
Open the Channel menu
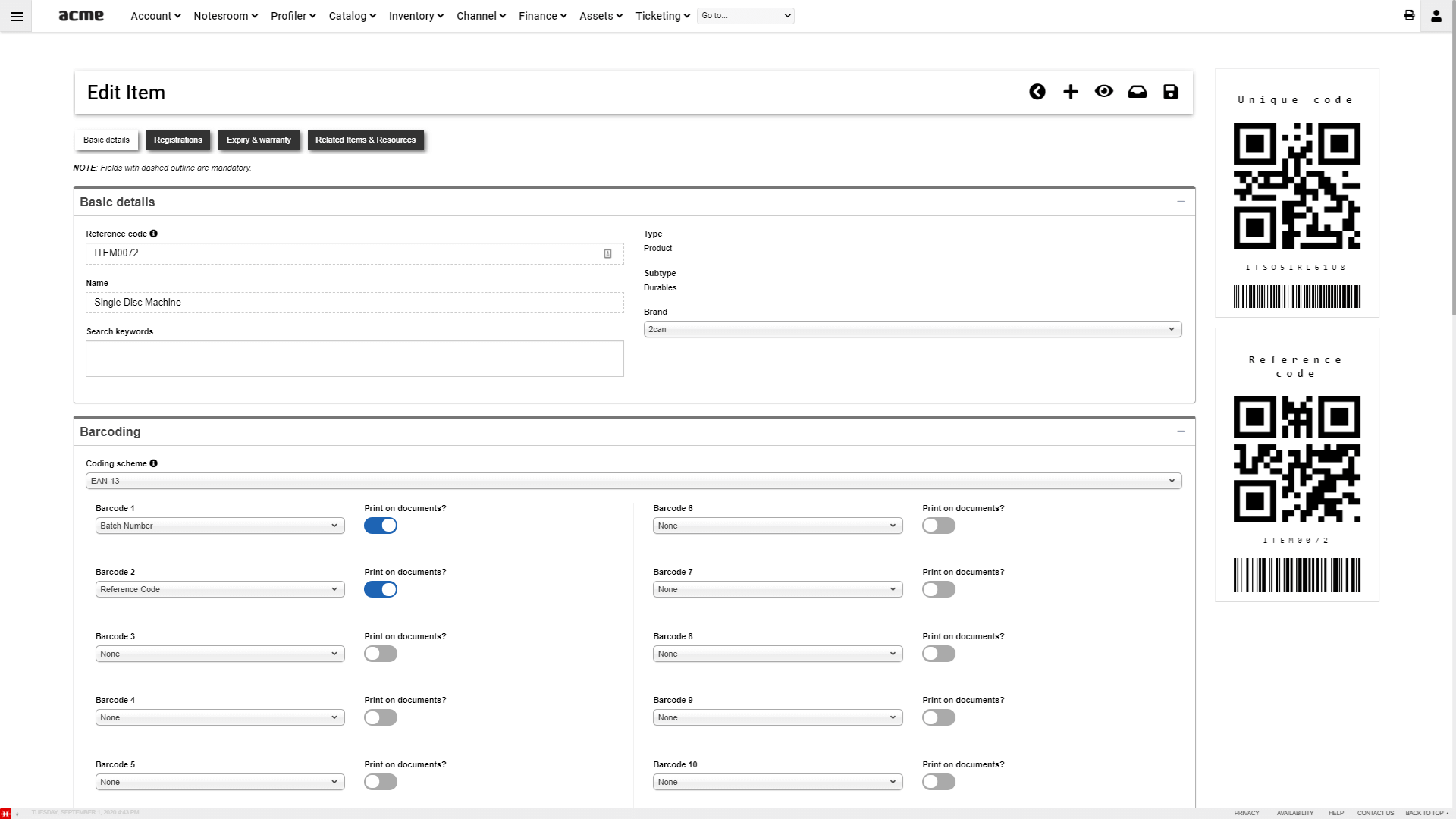coord(481,16)
